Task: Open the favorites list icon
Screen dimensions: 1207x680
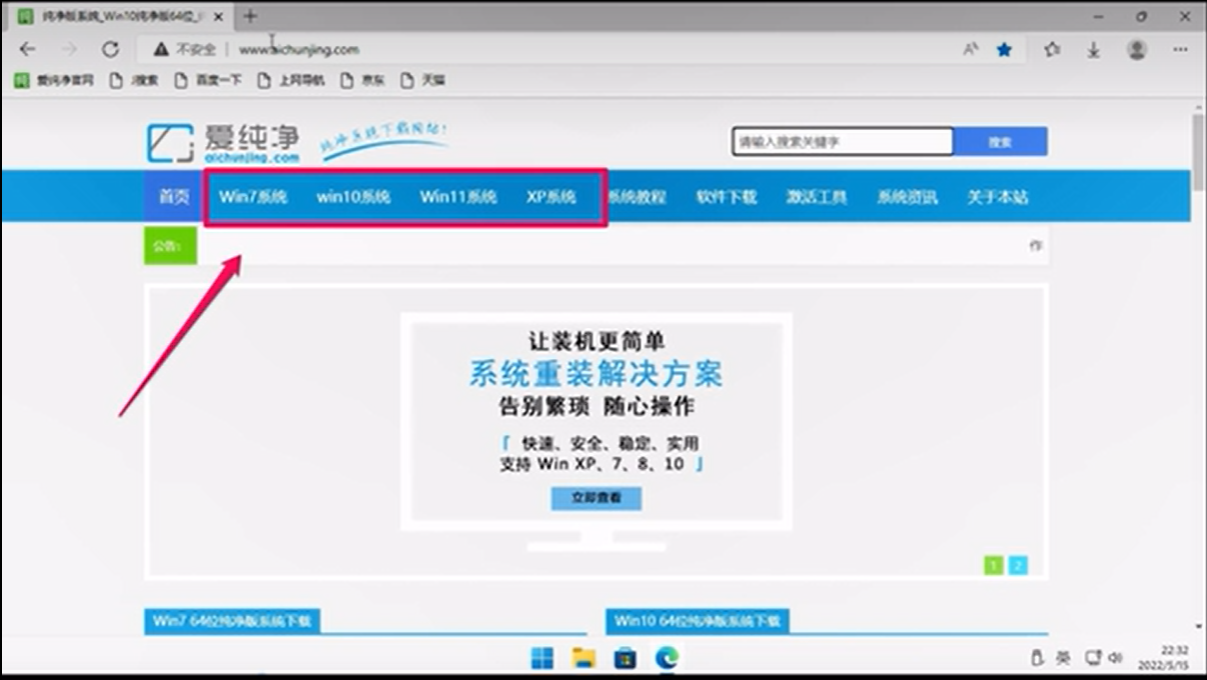Action: 1052,49
